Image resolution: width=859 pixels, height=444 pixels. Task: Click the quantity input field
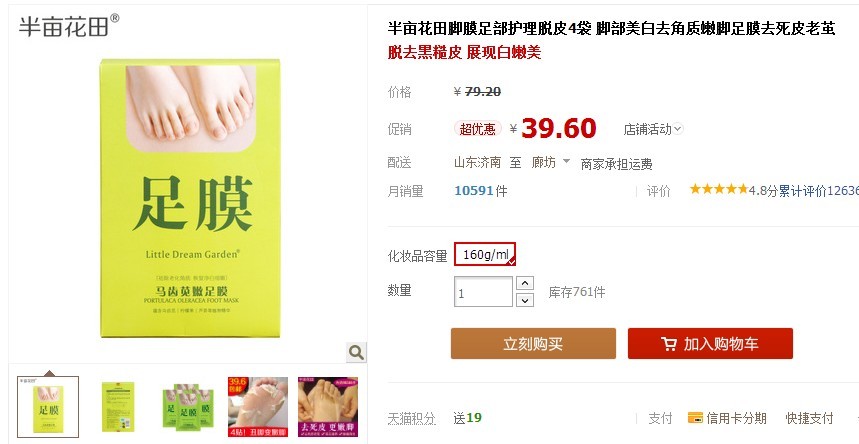point(483,292)
